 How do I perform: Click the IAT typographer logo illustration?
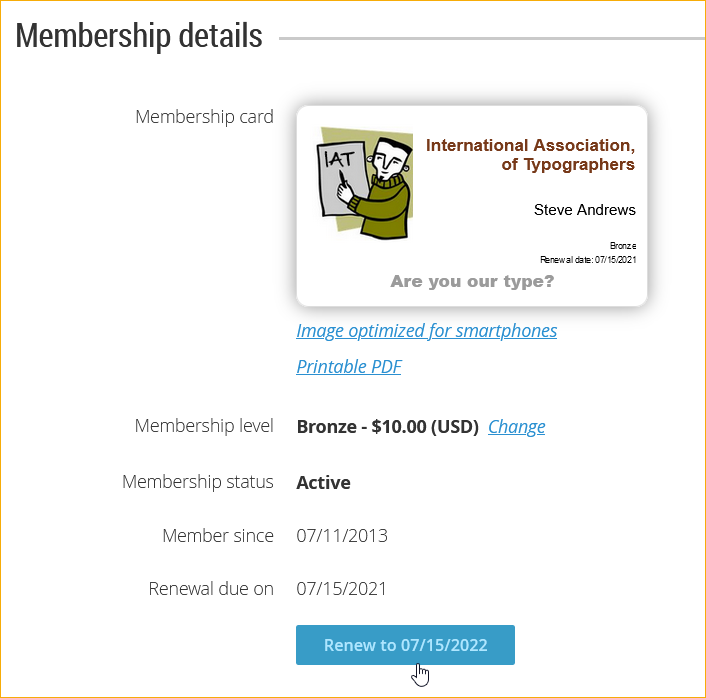coord(365,183)
